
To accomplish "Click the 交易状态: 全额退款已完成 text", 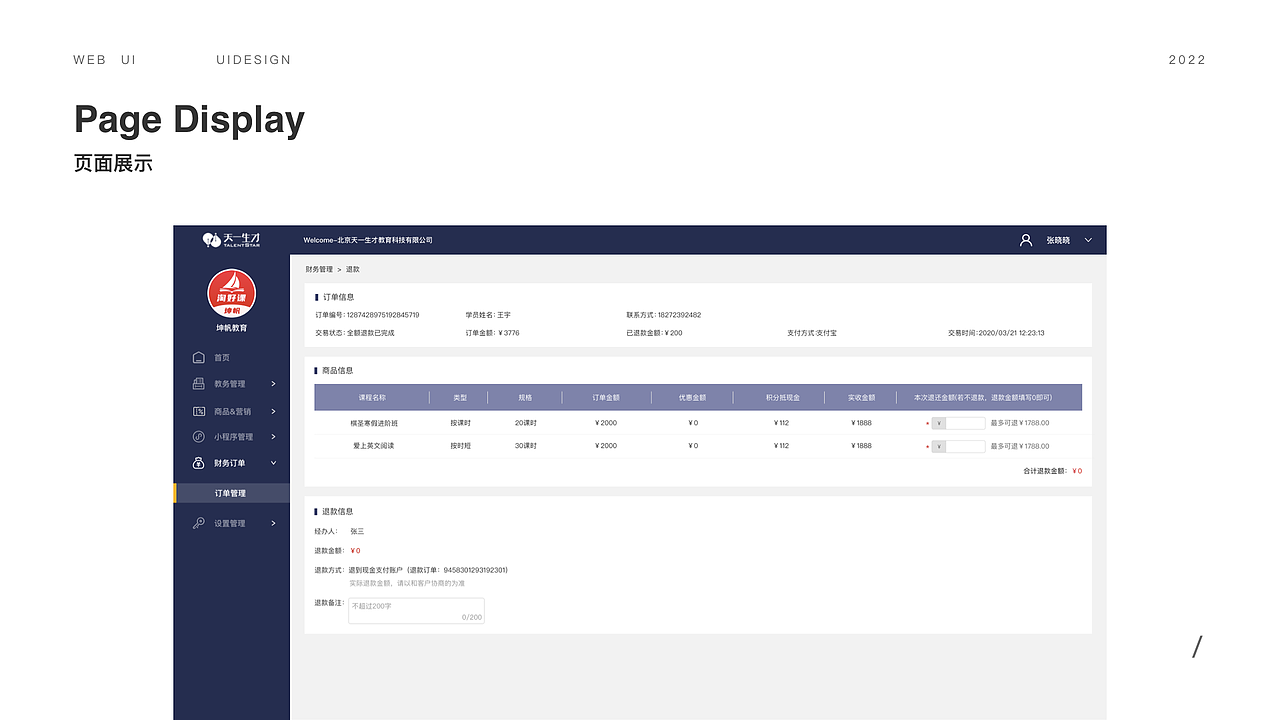I will click(x=355, y=333).
